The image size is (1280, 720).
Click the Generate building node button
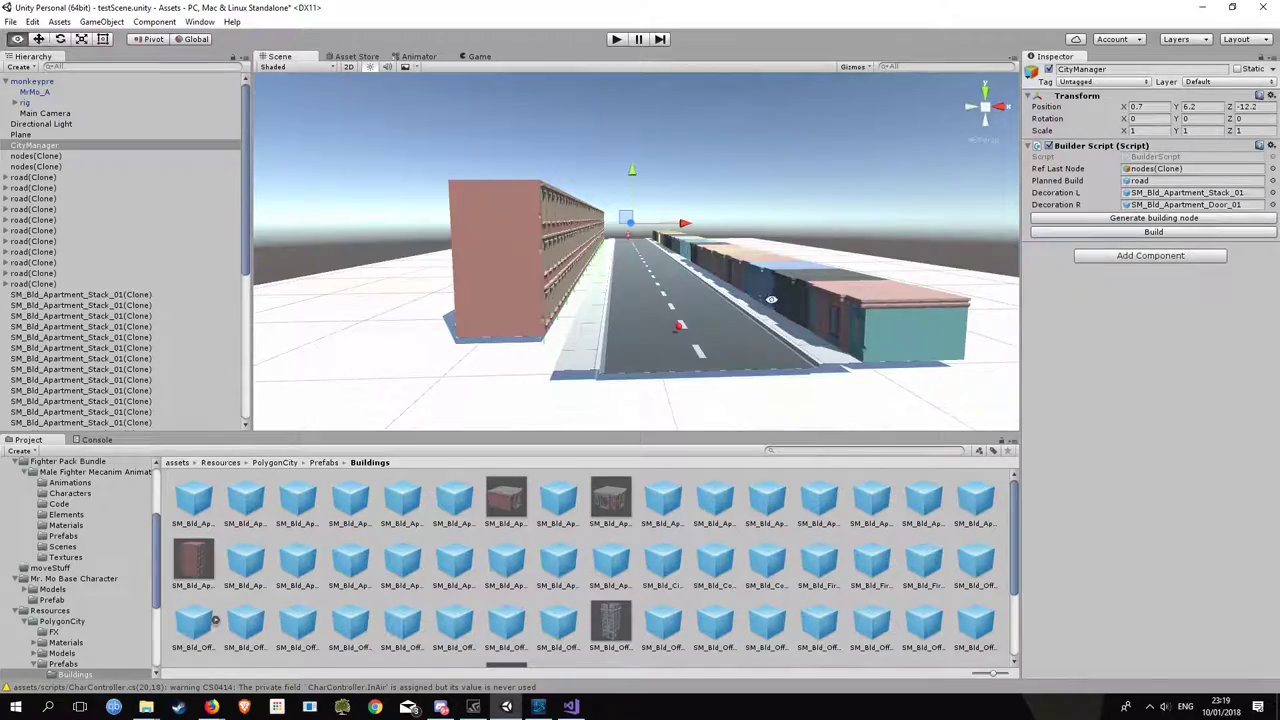coord(1153,218)
